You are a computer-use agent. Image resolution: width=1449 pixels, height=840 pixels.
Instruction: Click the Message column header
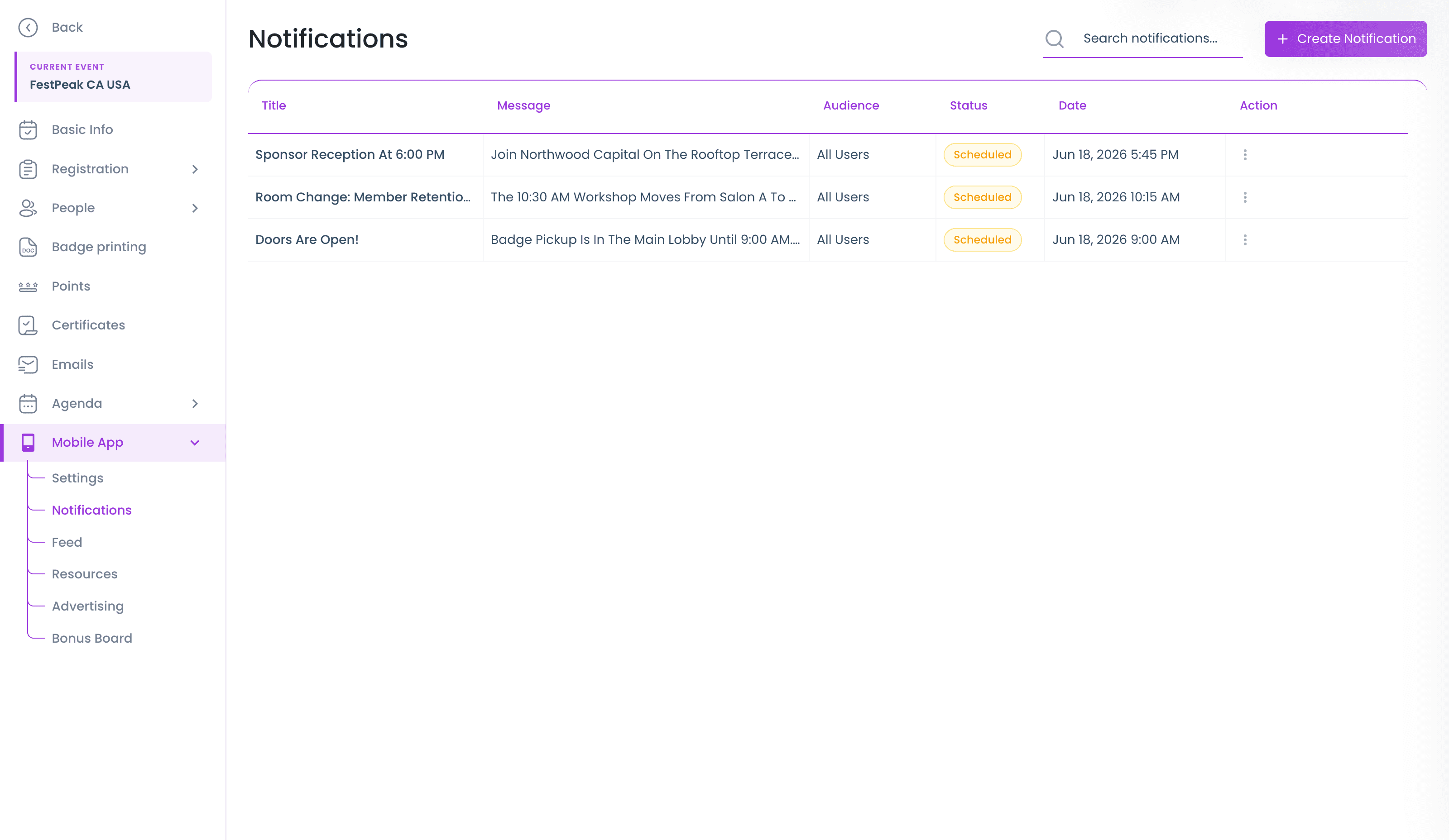pyautogui.click(x=523, y=106)
